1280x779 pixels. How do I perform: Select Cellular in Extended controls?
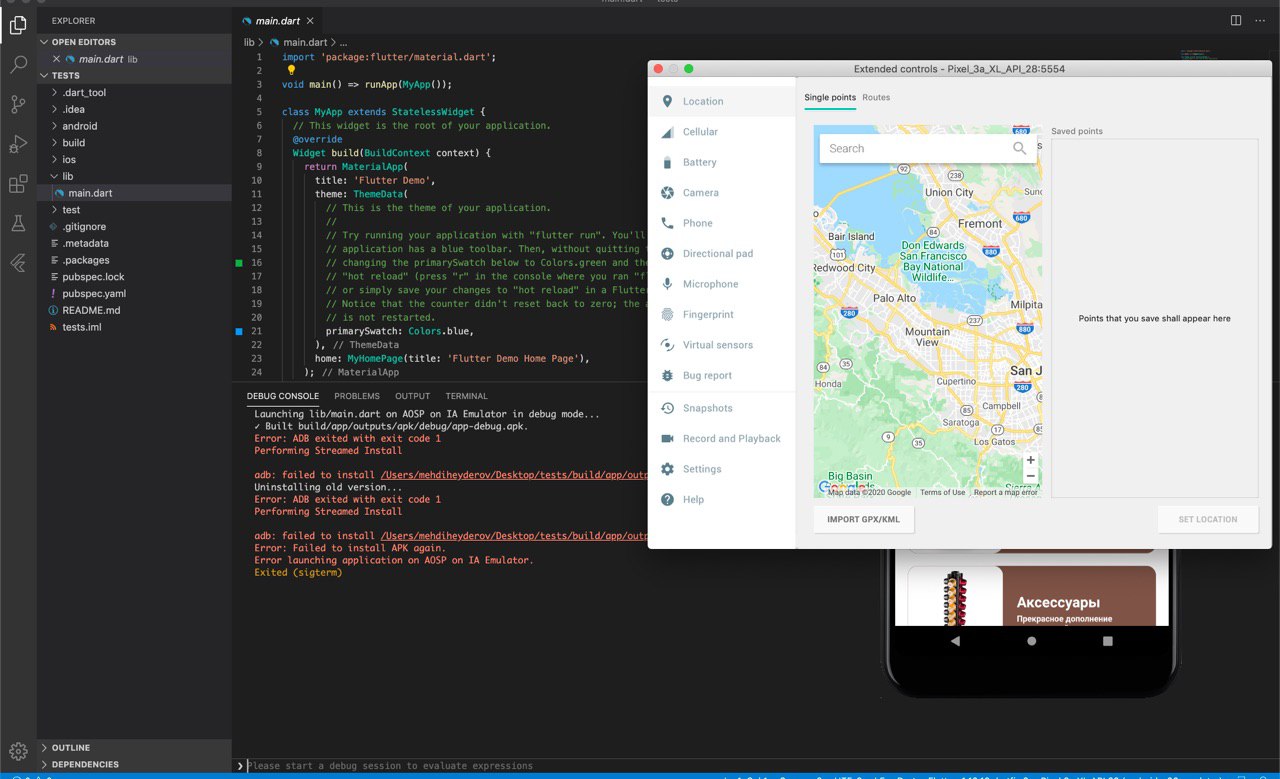pyautogui.click(x=722, y=132)
